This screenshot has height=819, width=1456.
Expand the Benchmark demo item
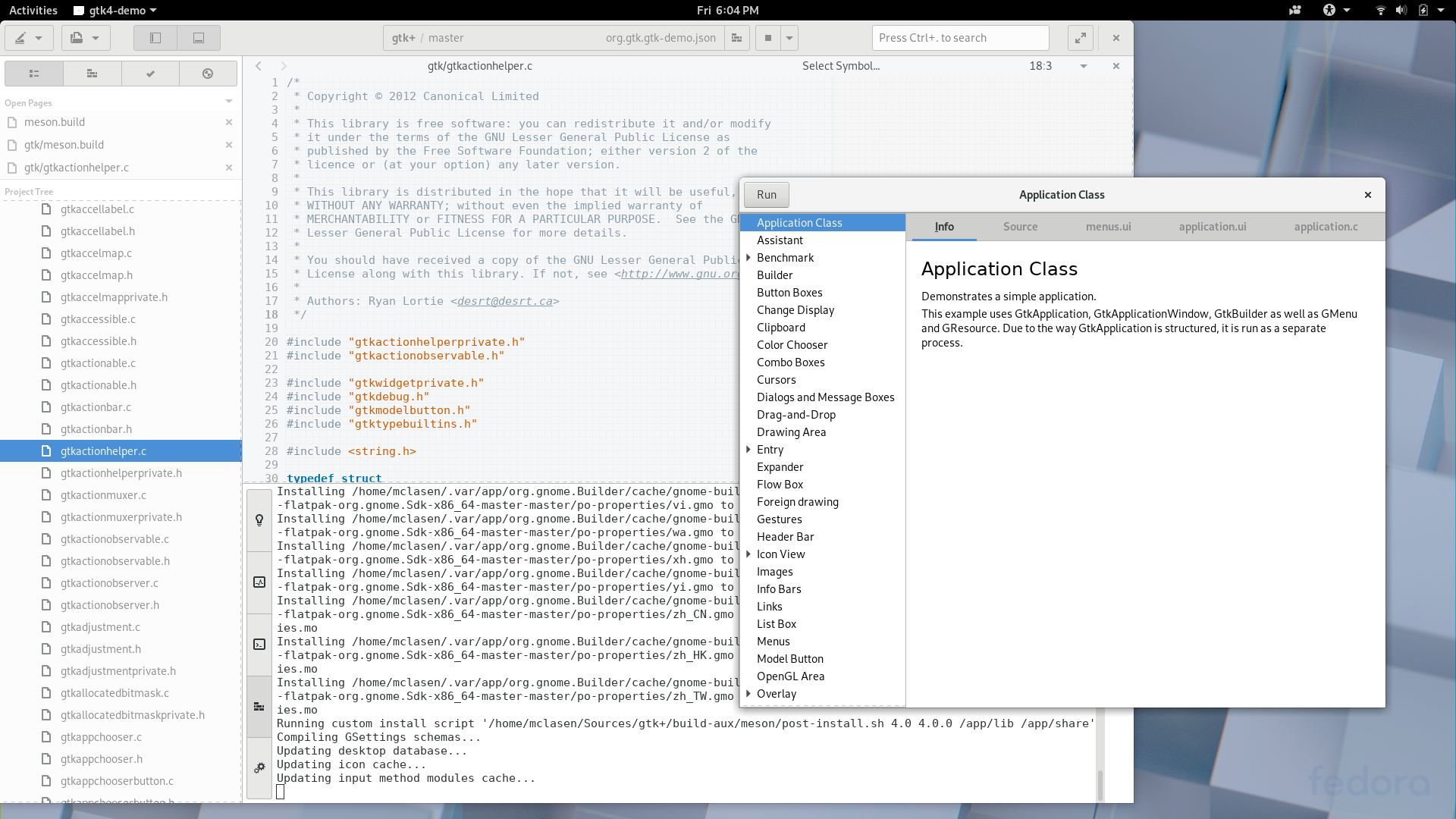tap(748, 258)
